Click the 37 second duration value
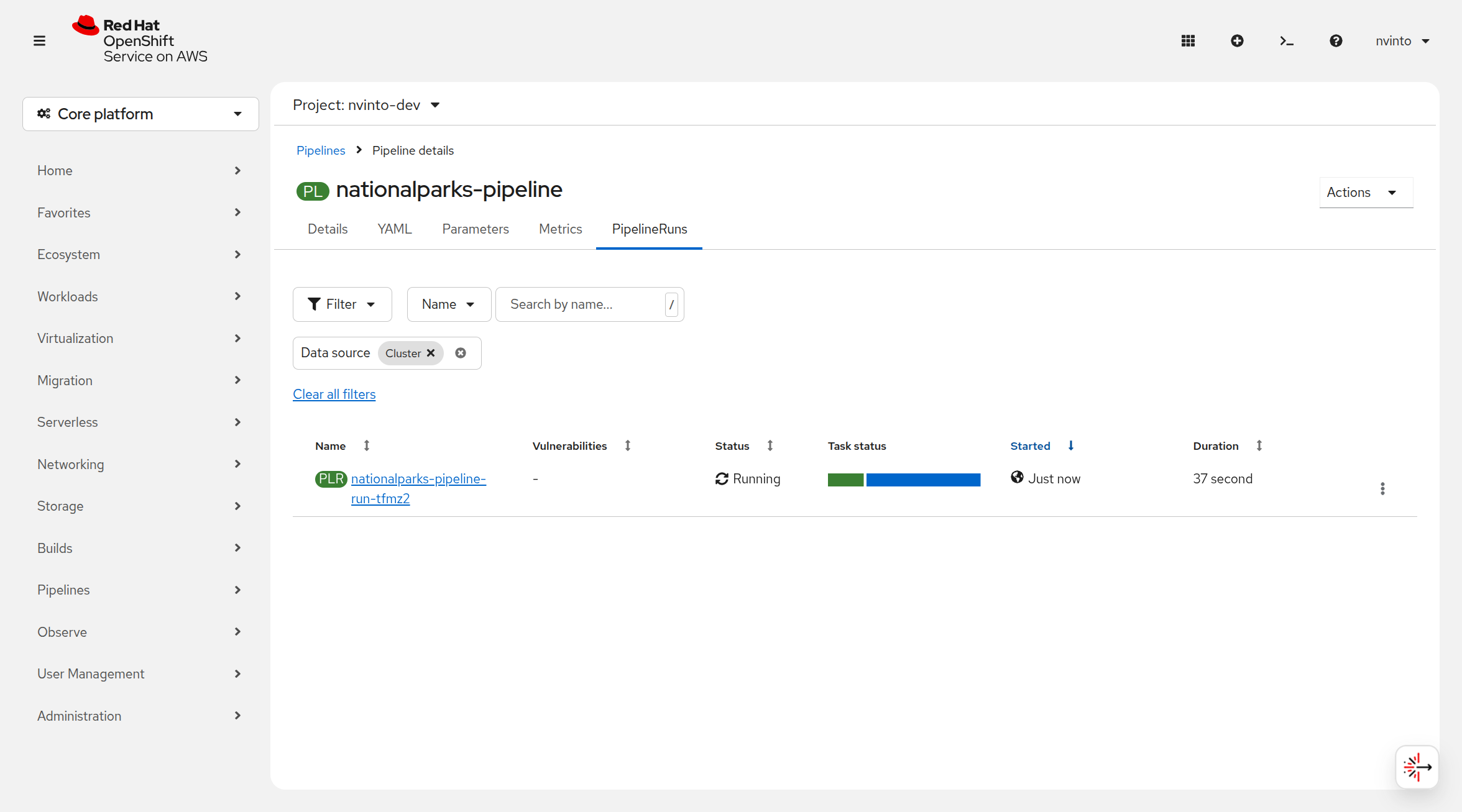 (x=1223, y=479)
